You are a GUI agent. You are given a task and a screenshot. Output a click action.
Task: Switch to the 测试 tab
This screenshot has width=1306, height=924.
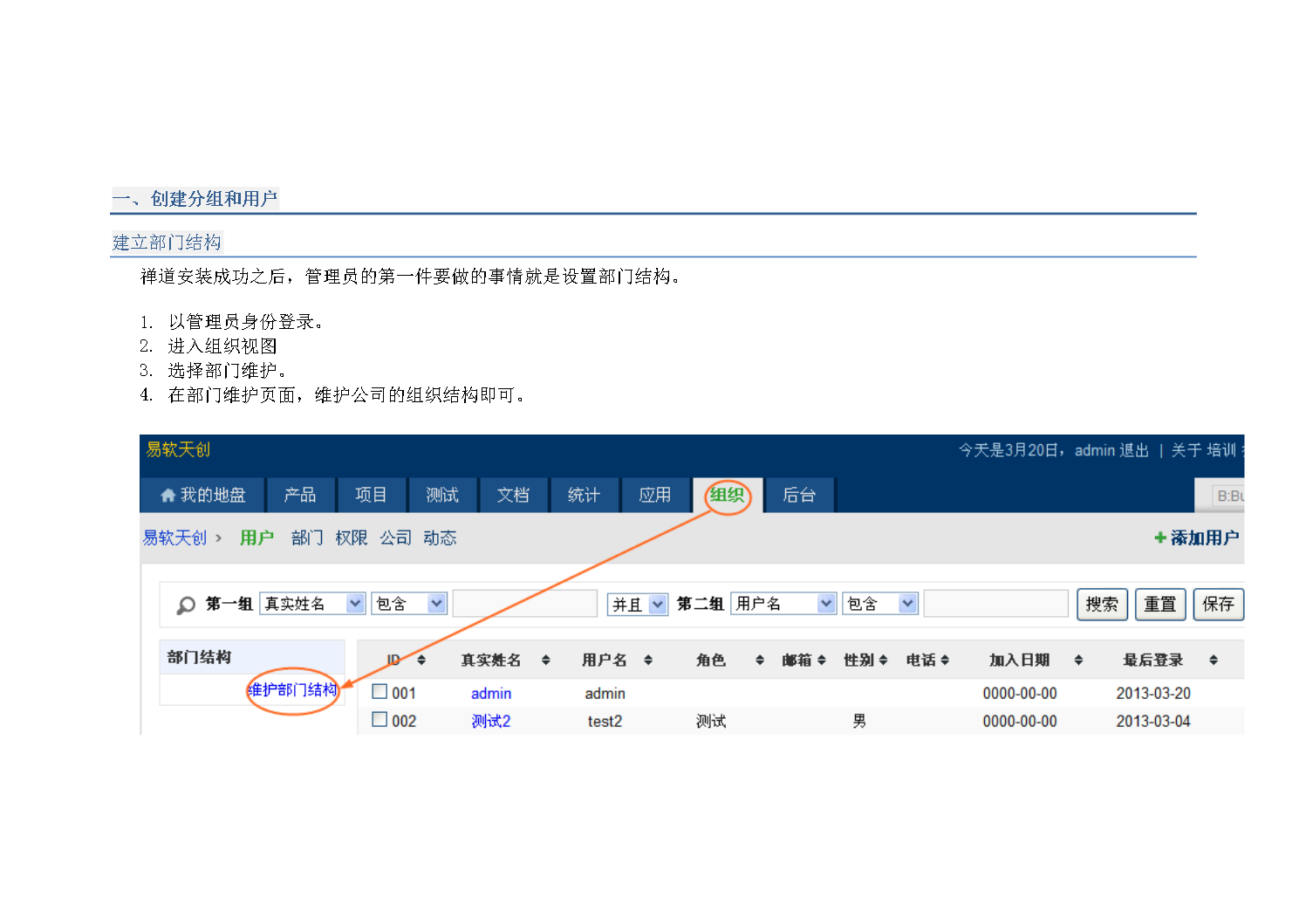442,495
